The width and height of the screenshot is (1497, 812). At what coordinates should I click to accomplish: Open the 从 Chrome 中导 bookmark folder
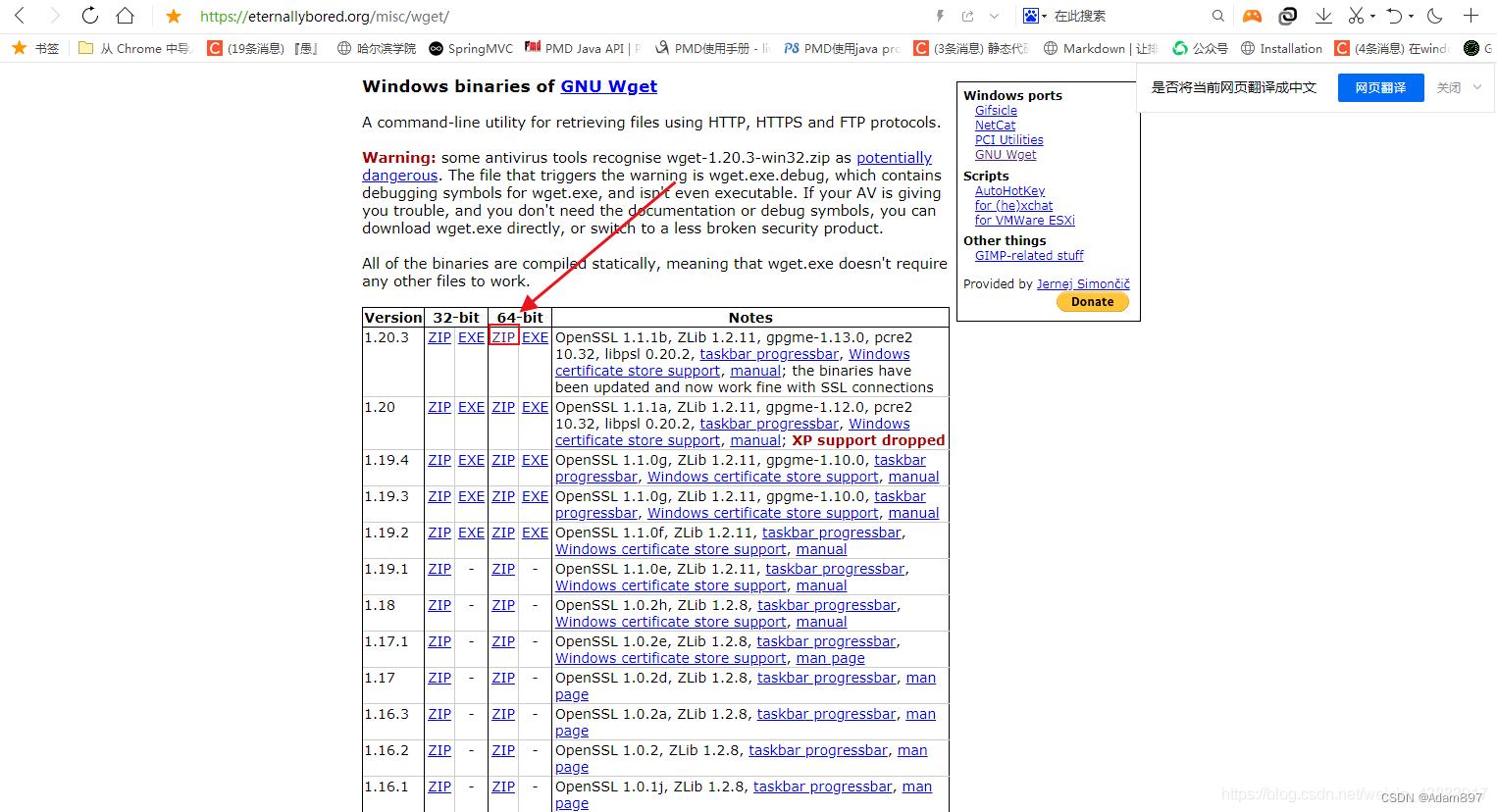pyautogui.click(x=135, y=48)
